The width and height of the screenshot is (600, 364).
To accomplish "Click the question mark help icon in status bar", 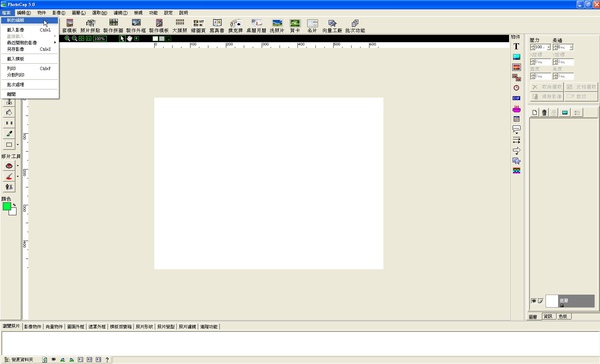I will click(107, 359).
